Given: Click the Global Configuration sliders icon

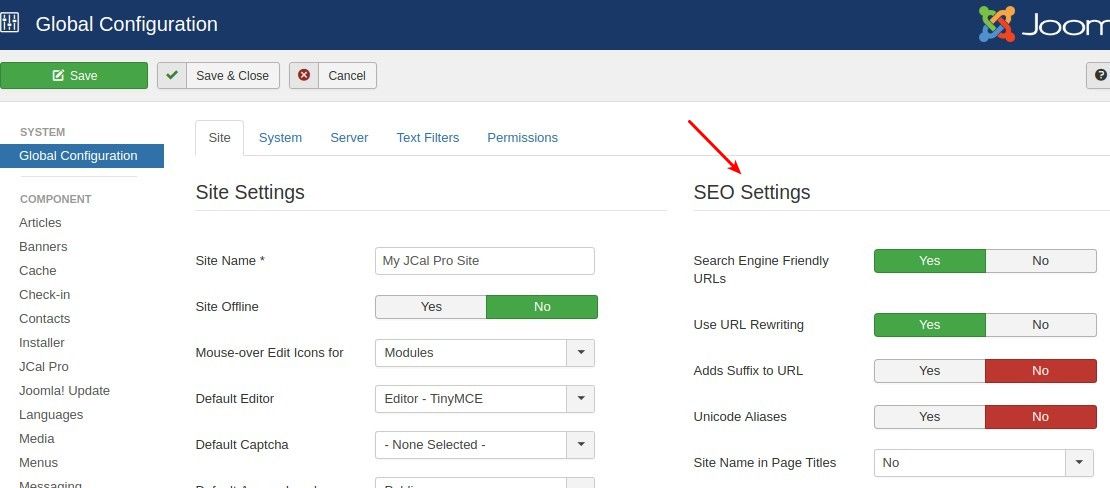Looking at the screenshot, I should (11, 23).
